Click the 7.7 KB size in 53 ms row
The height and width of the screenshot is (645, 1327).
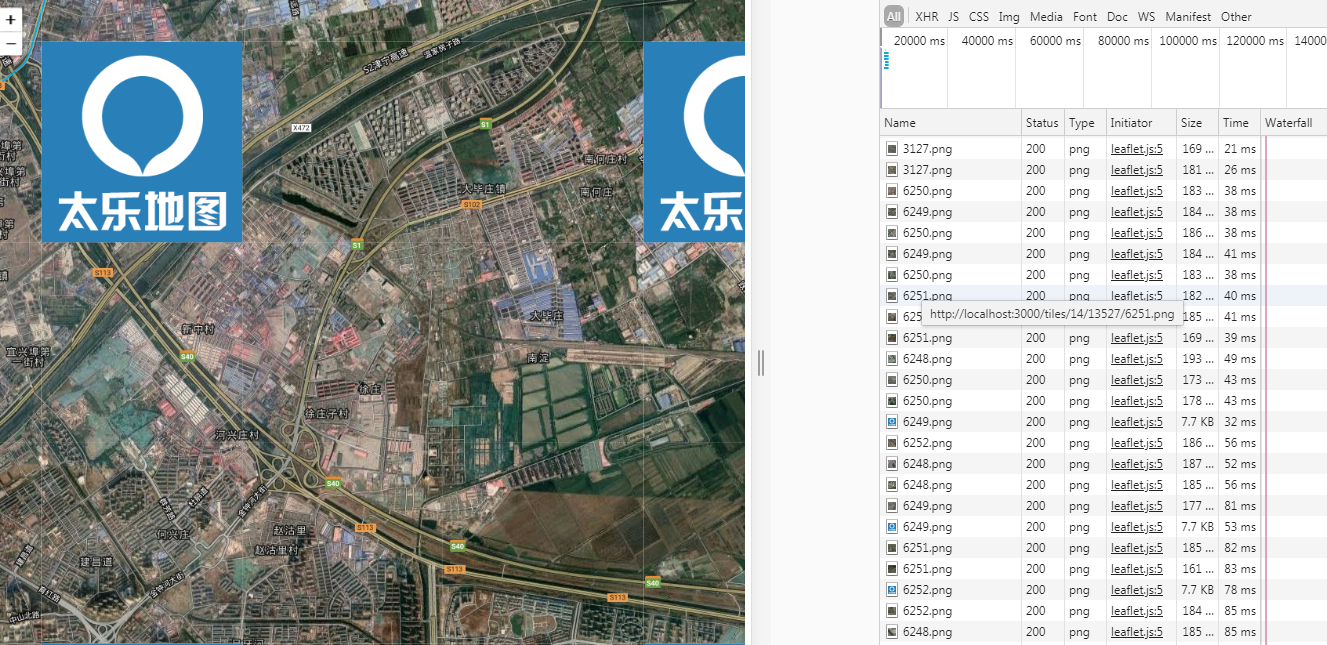1197,527
